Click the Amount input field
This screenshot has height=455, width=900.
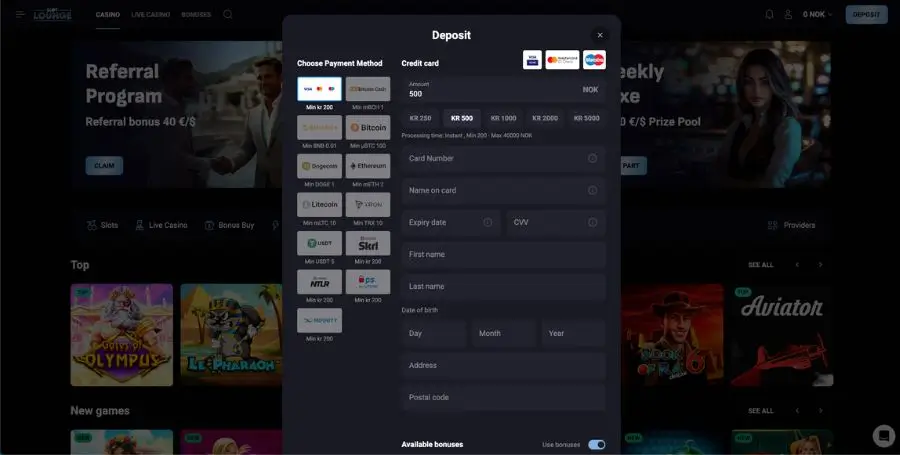503,90
